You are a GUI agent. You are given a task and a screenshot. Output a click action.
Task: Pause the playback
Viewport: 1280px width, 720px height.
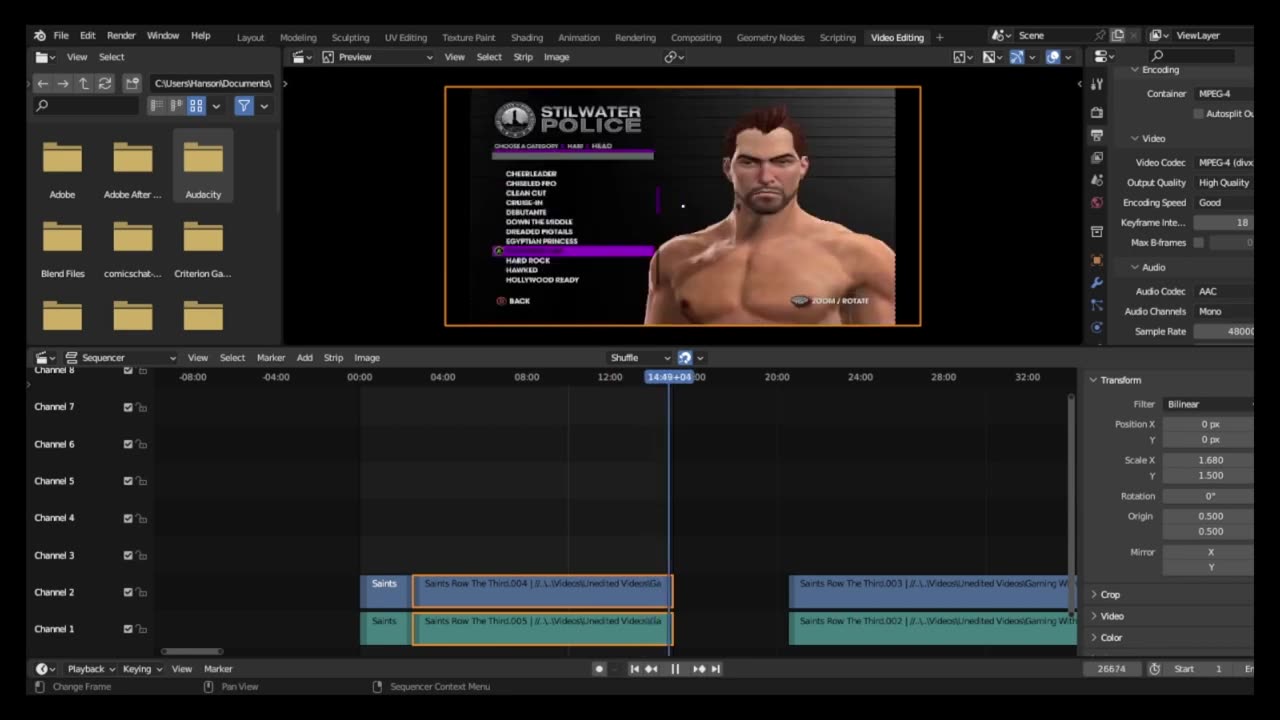(675, 669)
